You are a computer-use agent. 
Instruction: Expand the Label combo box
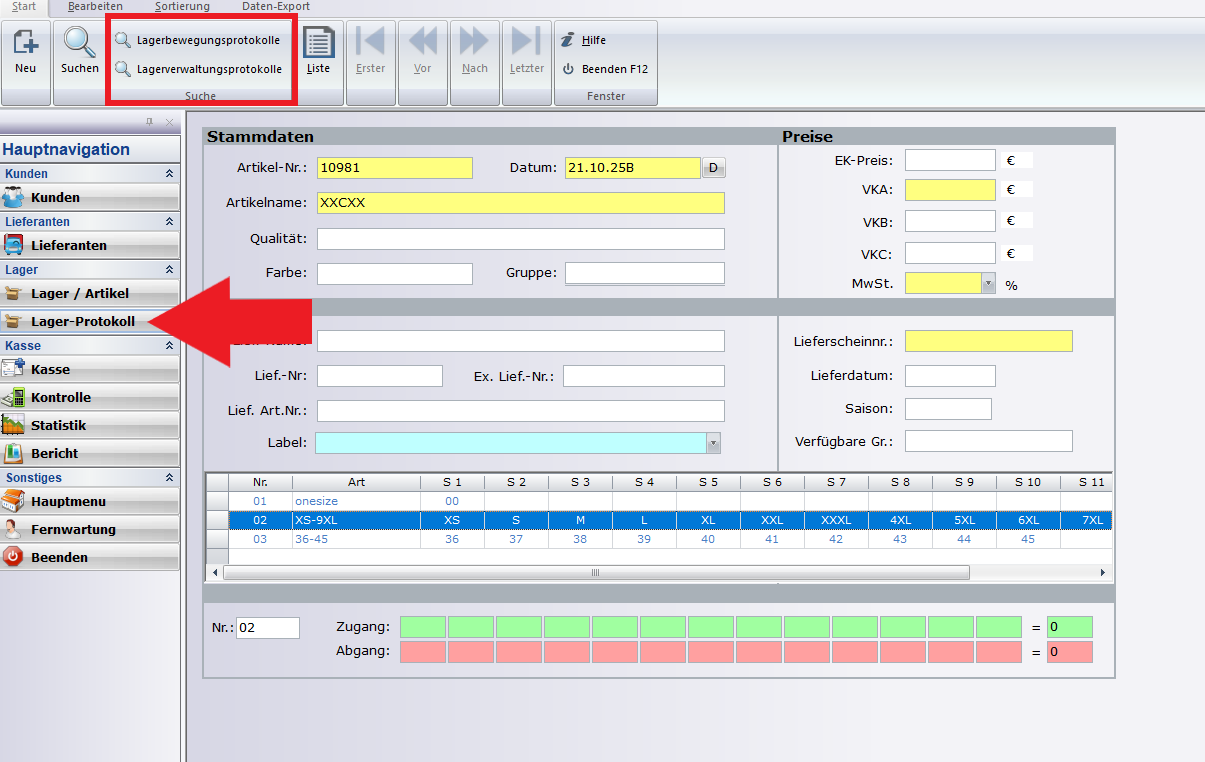coord(713,443)
